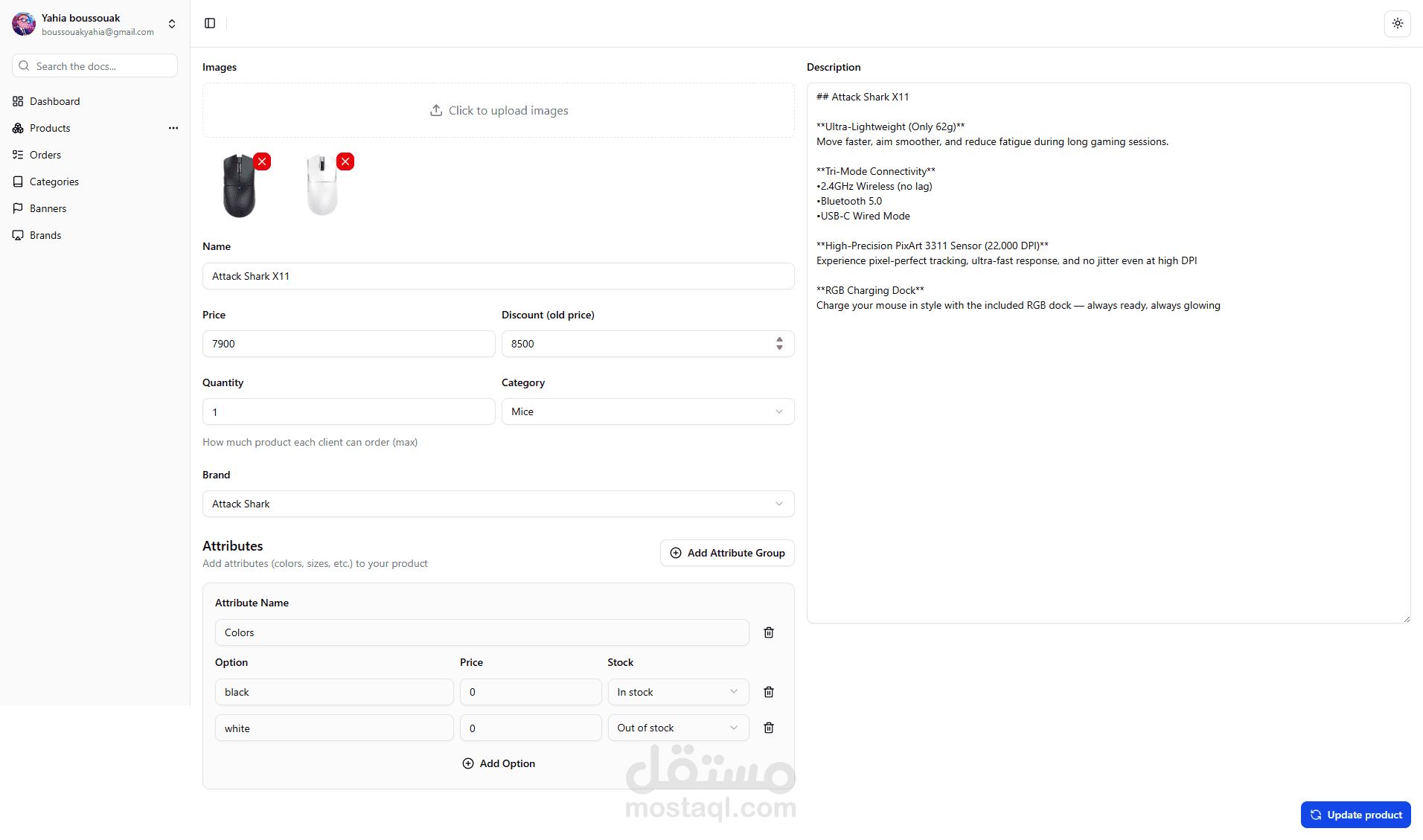Click the Discount field showing 8500
This screenshot has height=840, width=1423.
click(647, 344)
